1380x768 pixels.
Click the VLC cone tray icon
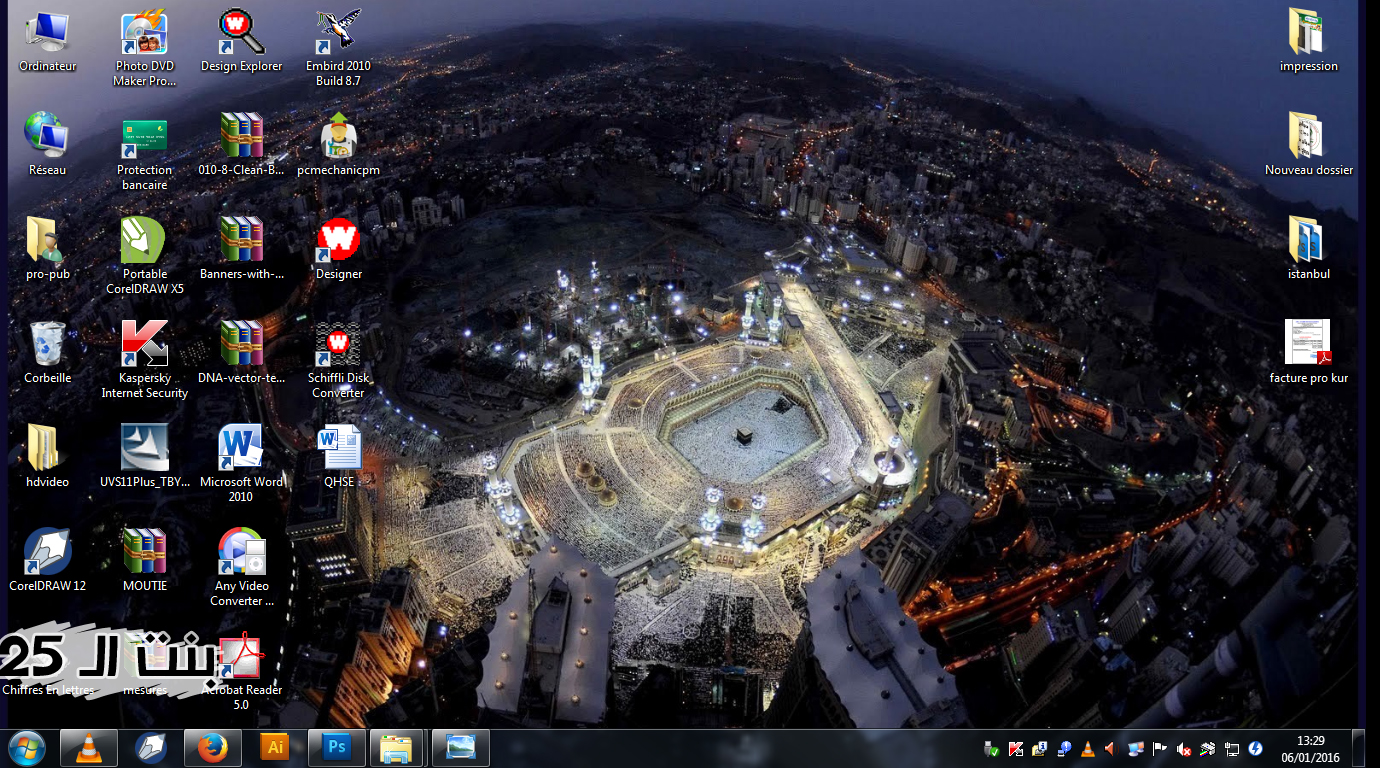coord(1088,749)
